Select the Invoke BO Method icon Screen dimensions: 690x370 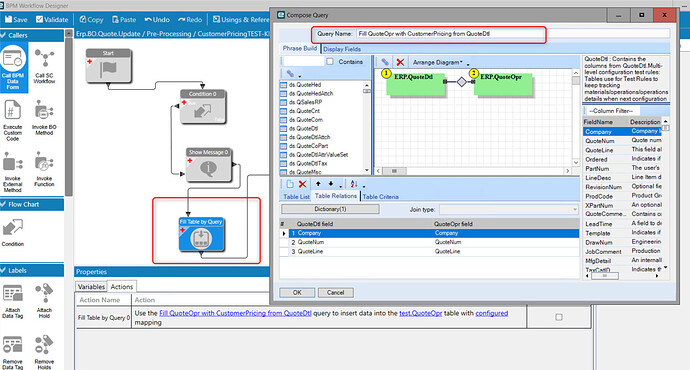(x=44, y=117)
